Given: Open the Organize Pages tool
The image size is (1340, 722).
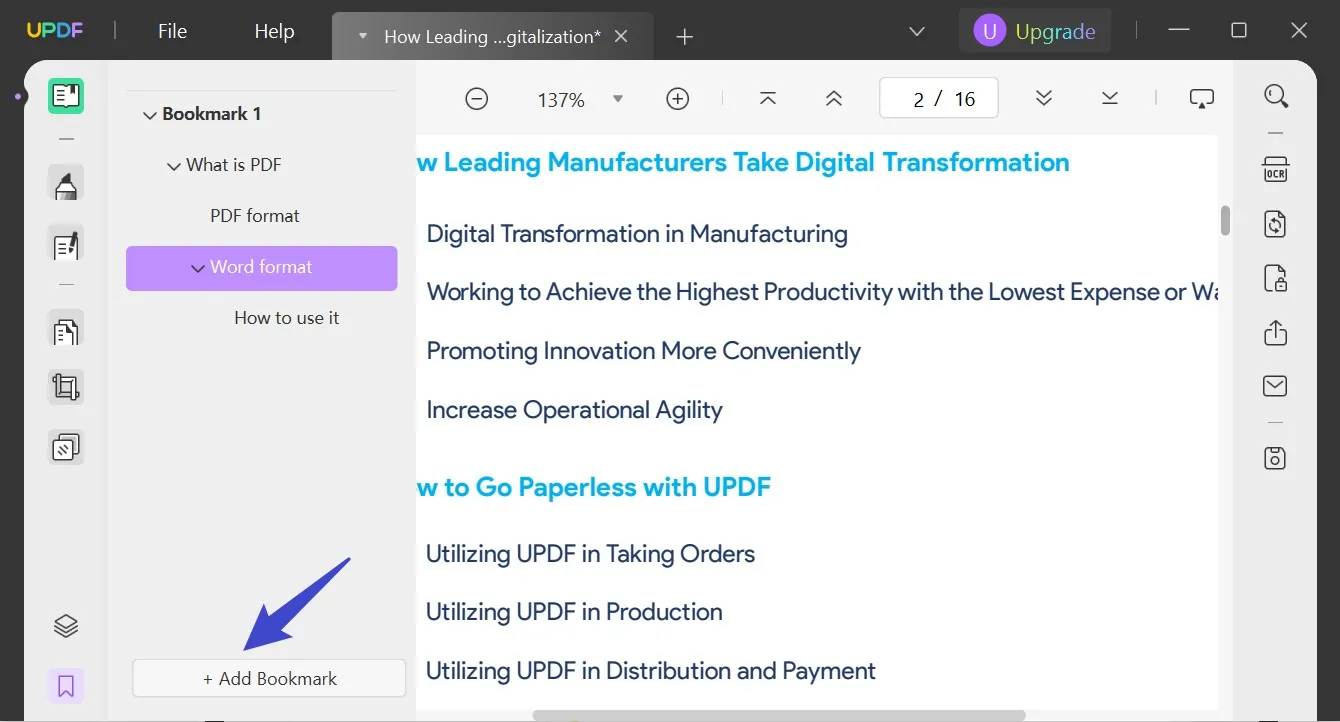Looking at the screenshot, I should [x=66, y=331].
